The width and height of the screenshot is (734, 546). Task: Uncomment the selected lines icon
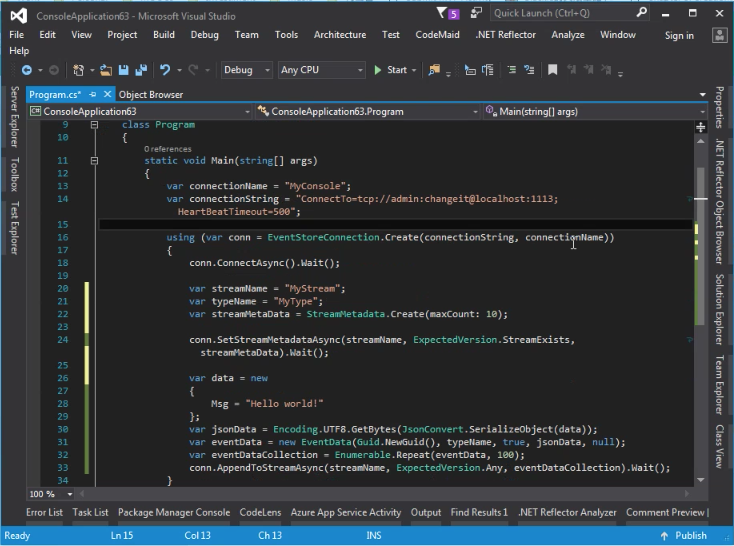[x=529, y=70]
